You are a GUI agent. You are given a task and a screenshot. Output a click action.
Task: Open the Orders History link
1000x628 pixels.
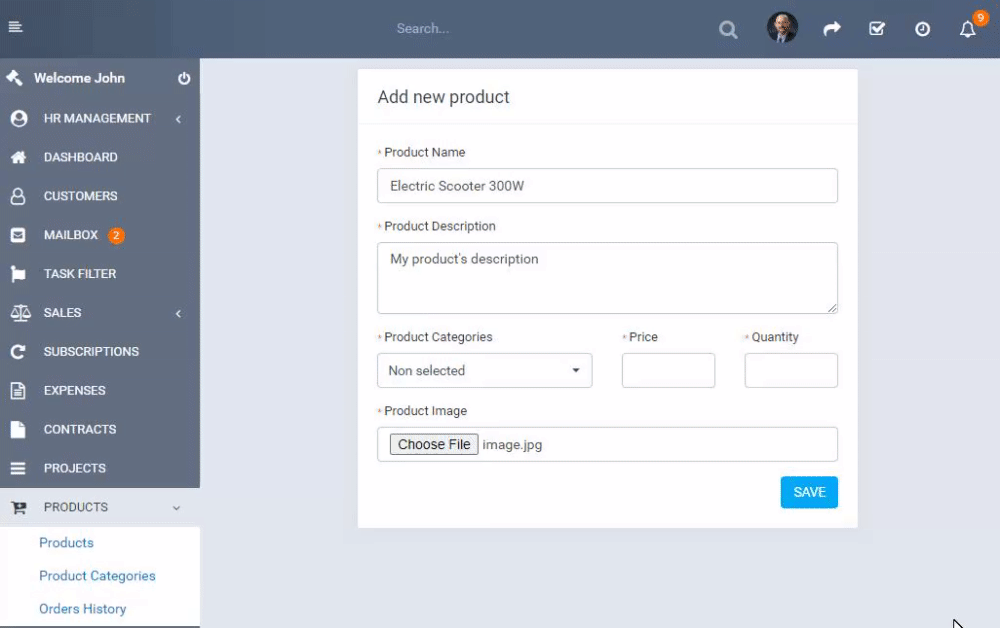(82, 609)
